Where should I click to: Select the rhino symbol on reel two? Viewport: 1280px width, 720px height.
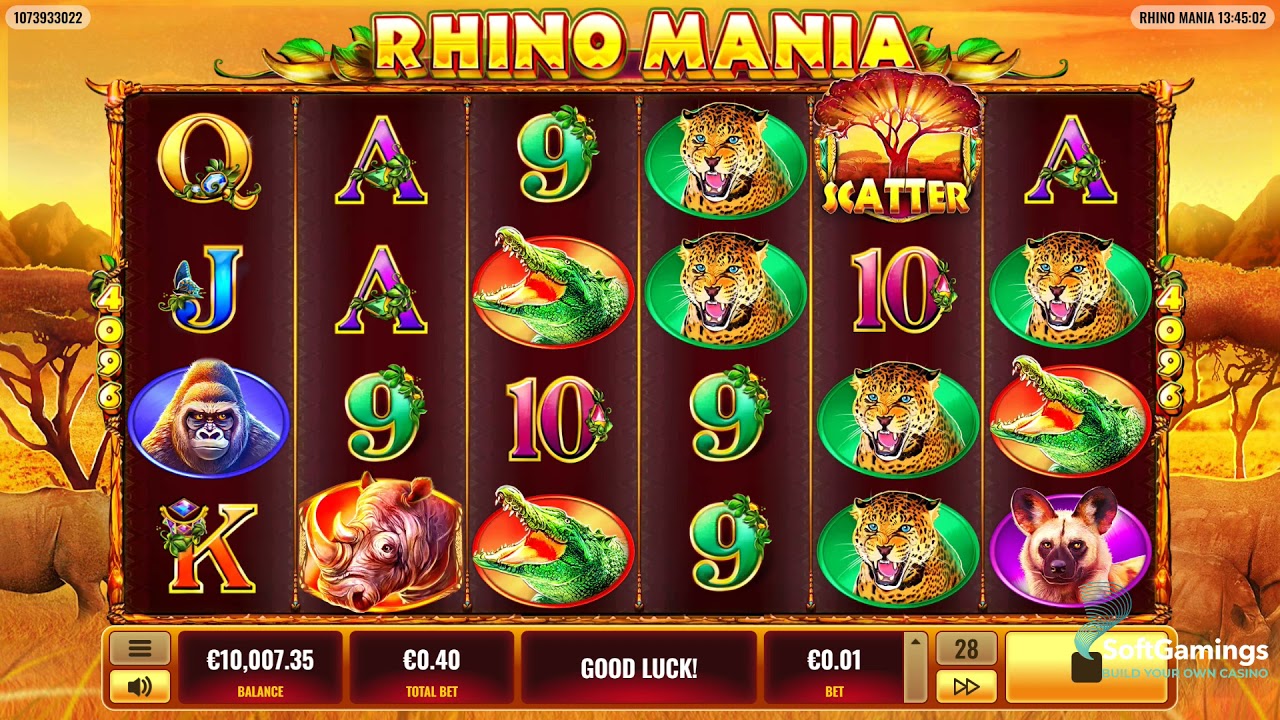coord(380,541)
